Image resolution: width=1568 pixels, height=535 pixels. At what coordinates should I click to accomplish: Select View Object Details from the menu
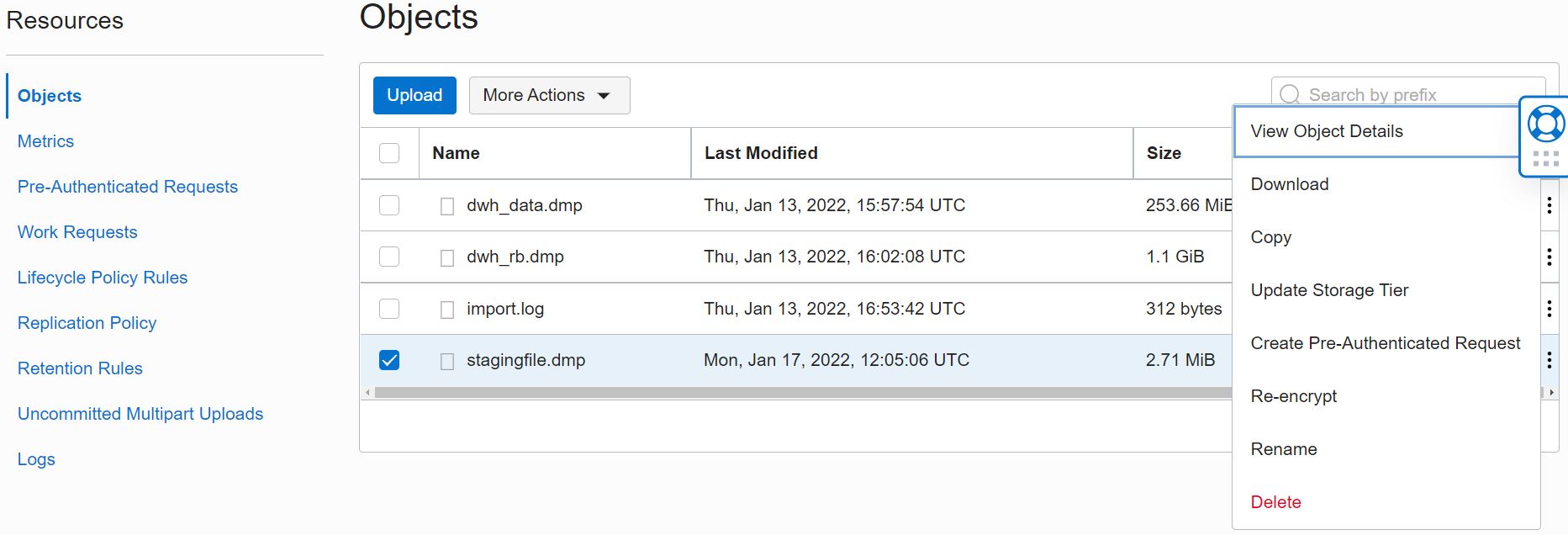(x=1327, y=131)
